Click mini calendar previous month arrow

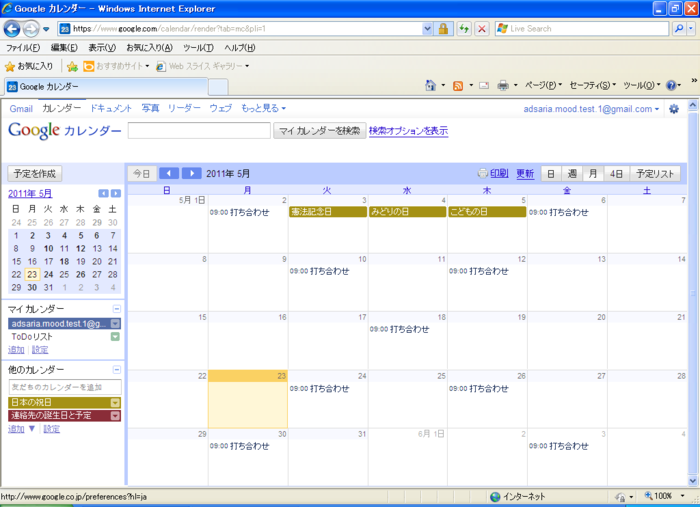103,193
